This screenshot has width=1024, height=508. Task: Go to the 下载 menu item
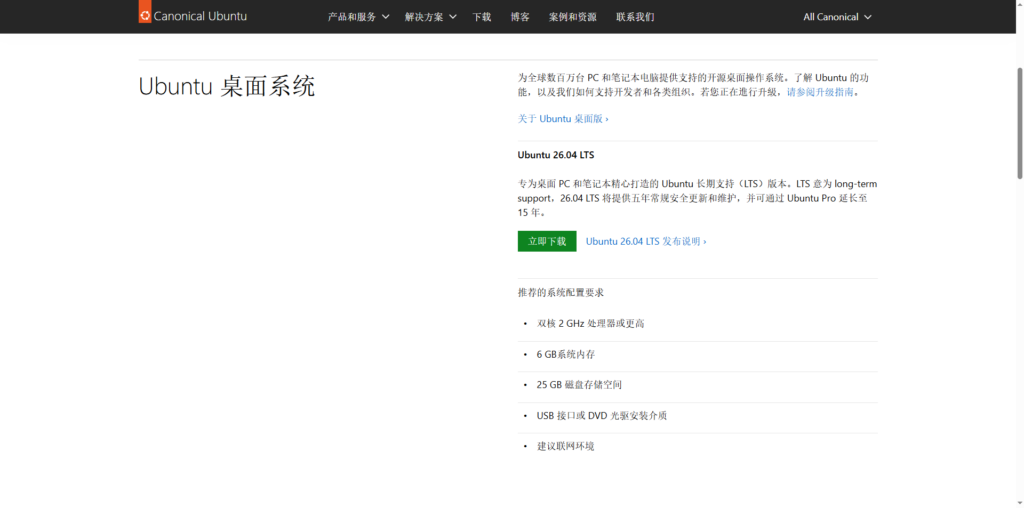tap(482, 17)
